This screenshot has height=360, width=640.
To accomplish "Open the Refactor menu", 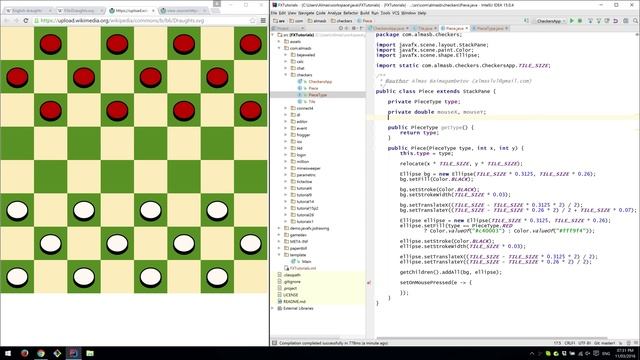I will coord(350,13).
